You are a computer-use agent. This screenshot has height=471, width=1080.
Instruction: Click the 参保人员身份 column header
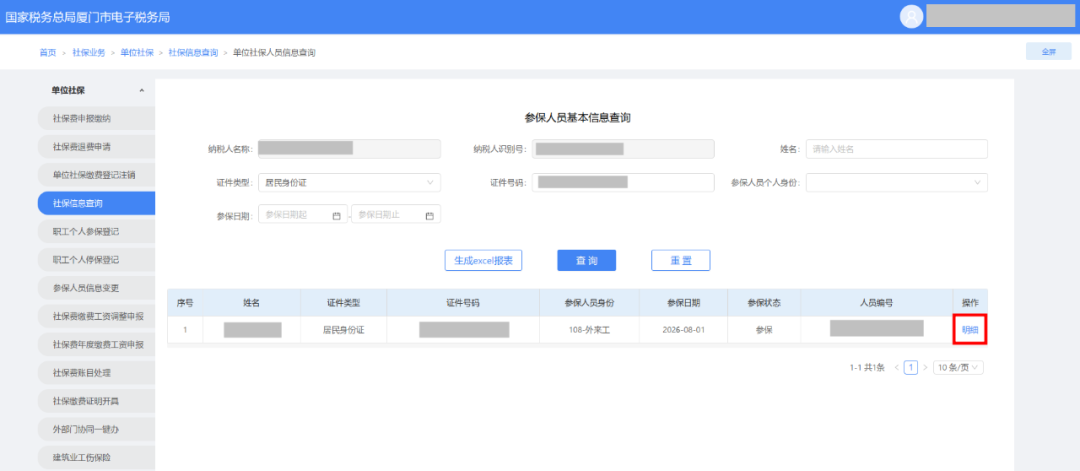pyautogui.click(x=589, y=303)
